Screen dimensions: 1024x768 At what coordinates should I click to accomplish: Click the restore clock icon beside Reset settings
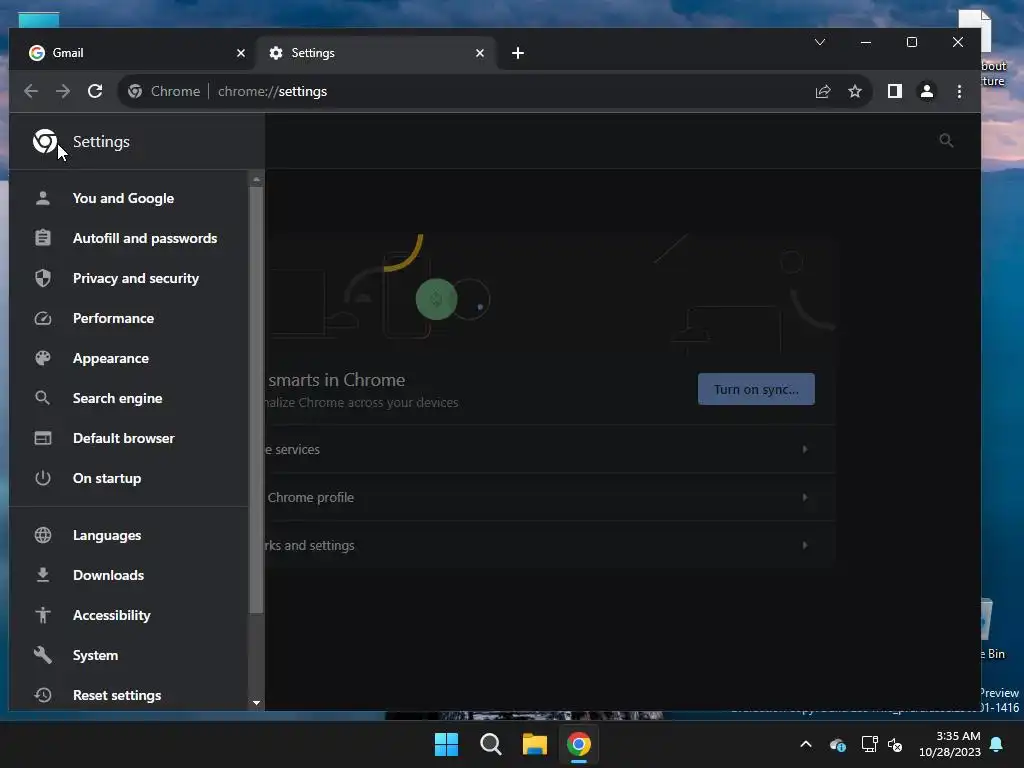pyautogui.click(x=42, y=695)
